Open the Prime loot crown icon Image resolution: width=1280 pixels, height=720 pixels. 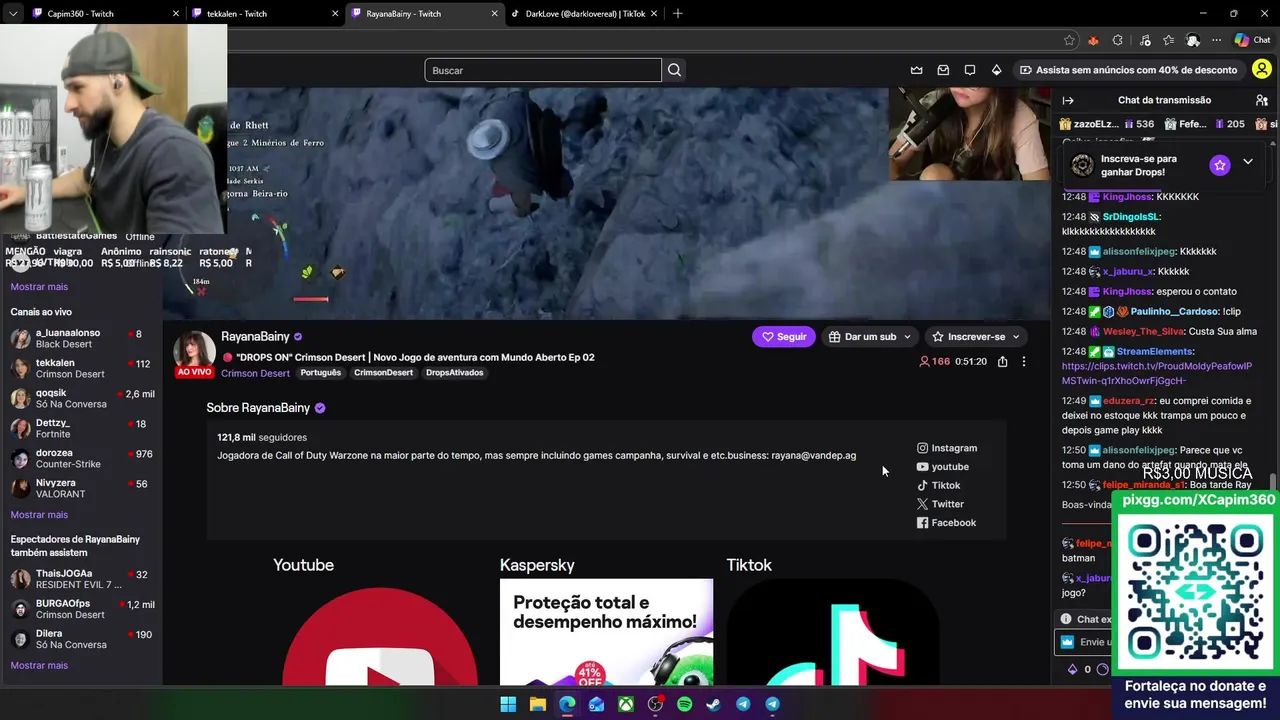[x=916, y=70]
